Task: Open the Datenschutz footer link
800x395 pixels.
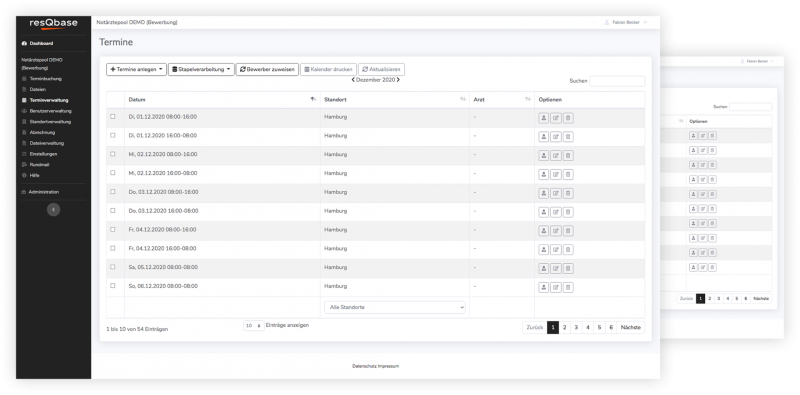Action: coord(364,366)
